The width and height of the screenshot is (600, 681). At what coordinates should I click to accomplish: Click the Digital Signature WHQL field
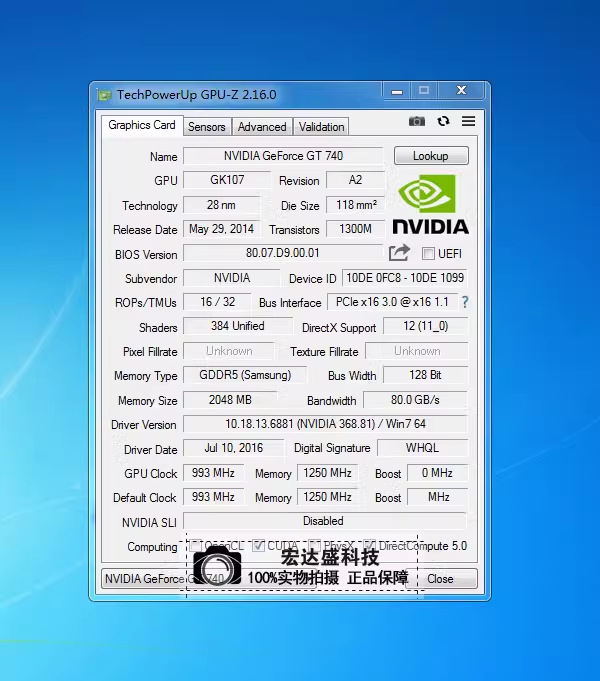(x=423, y=448)
